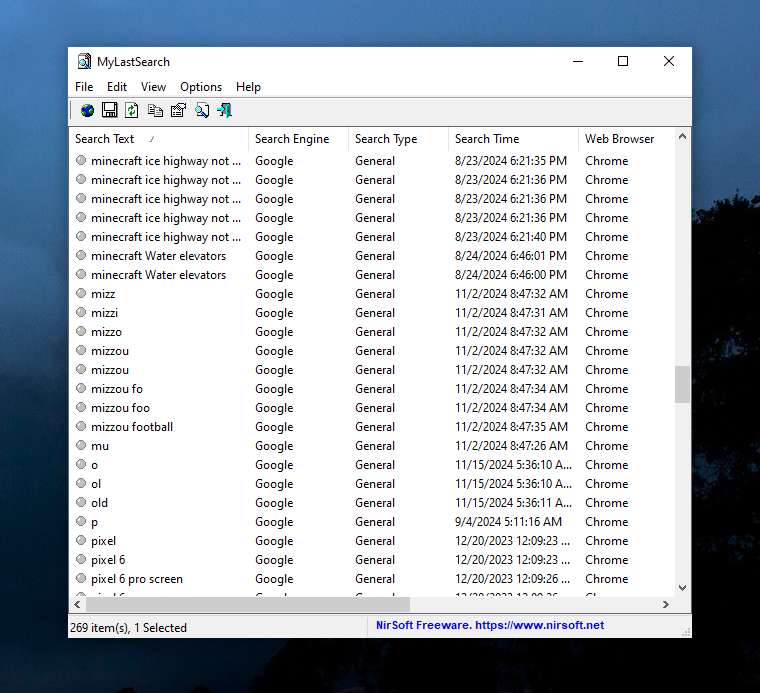Screen dimensions: 760x693
Task: Sort by the Web Browser column header
Action: tap(626, 139)
